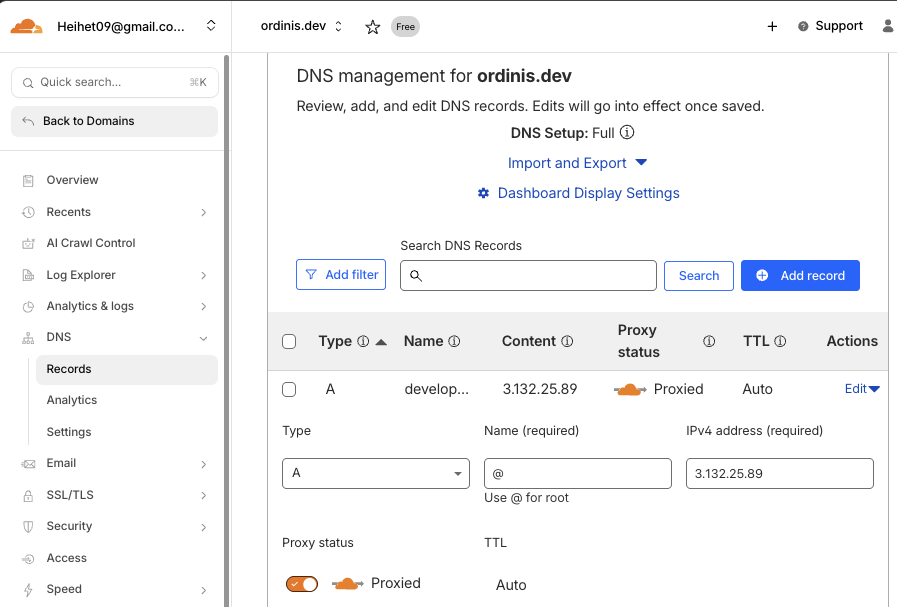Click the plus icon in top bar
The image size is (897, 607).
pos(772,27)
